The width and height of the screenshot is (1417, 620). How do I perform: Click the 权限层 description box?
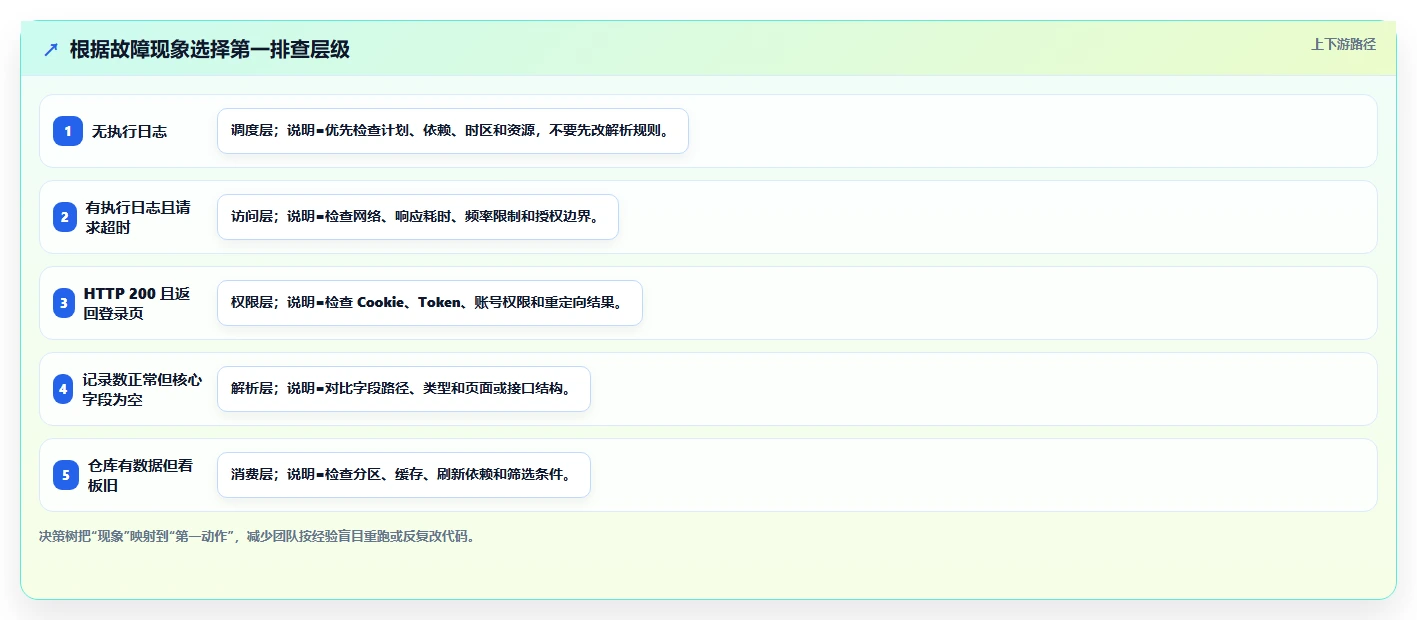[430, 303]
